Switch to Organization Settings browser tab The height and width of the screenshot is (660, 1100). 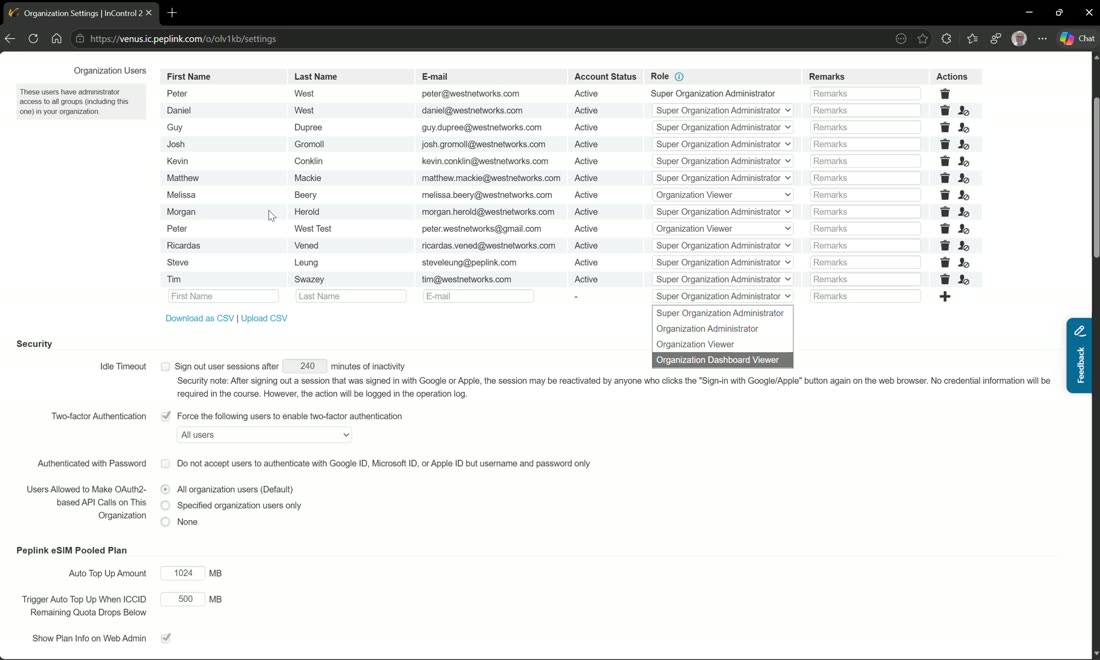click(81, 13)
